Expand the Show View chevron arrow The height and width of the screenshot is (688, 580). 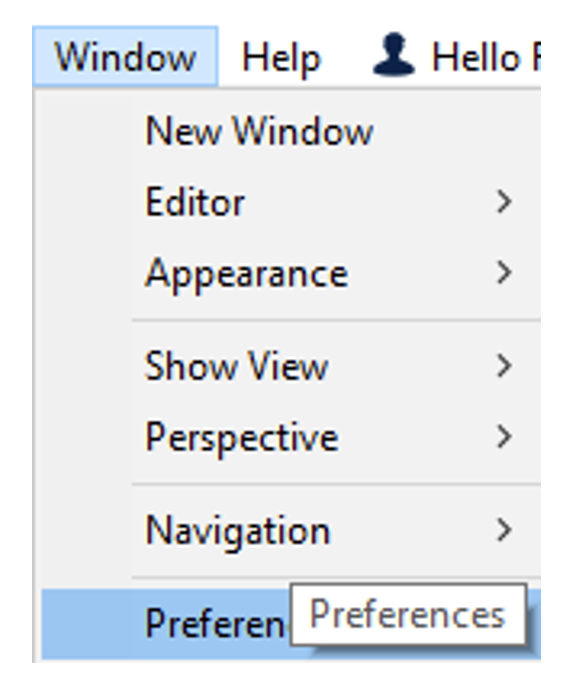tap(505, 366)
